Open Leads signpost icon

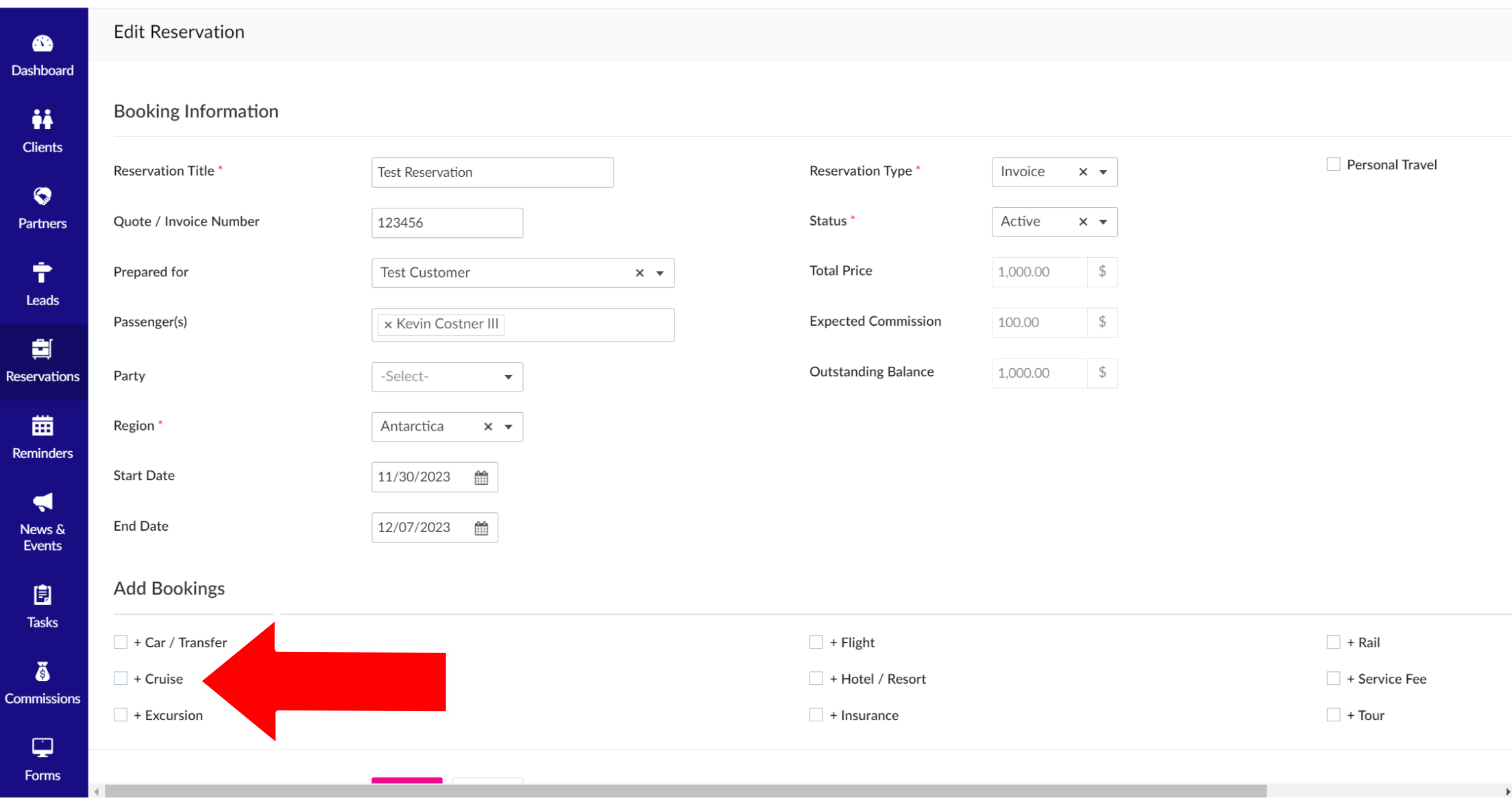coord(42,273)
